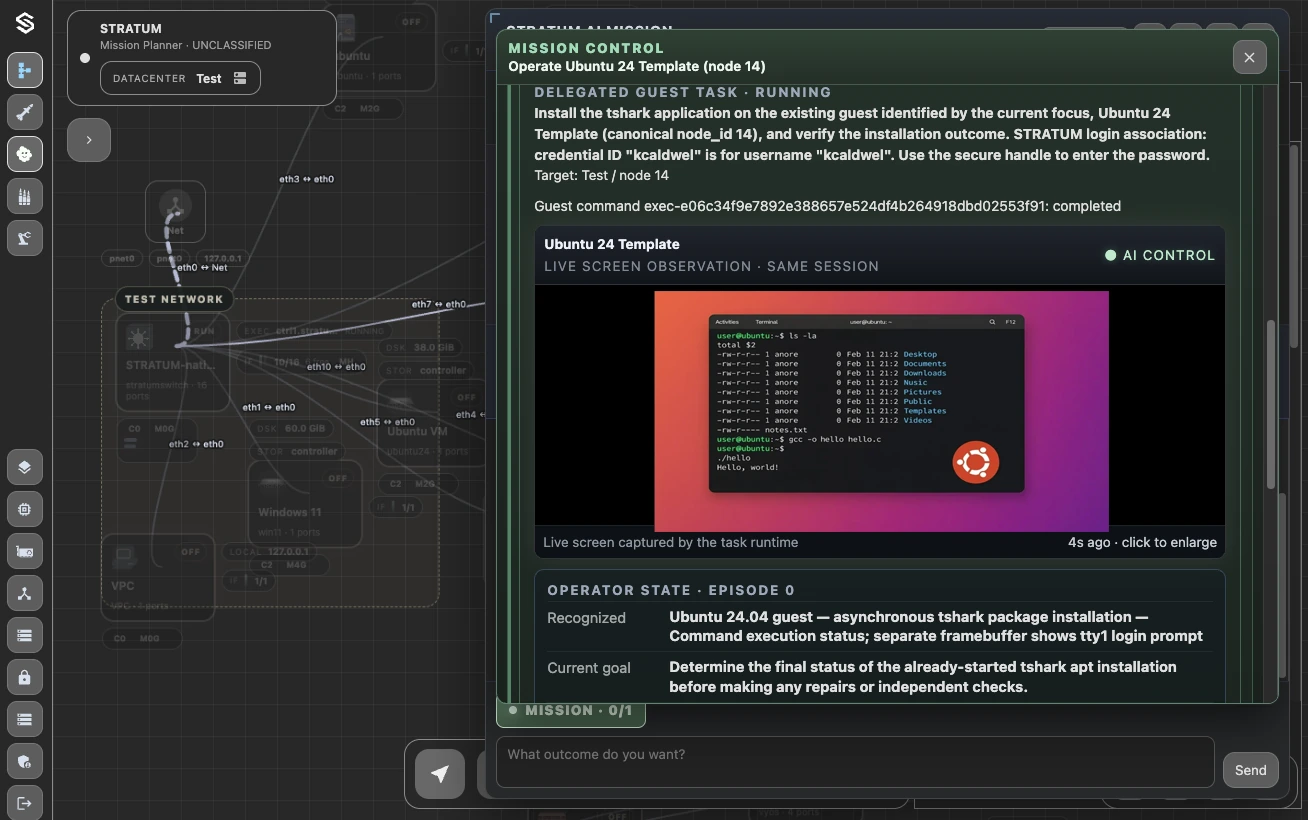Click the TEST NETWORK group label
This screenshot has height=820, width=1308.
point(174,299)
